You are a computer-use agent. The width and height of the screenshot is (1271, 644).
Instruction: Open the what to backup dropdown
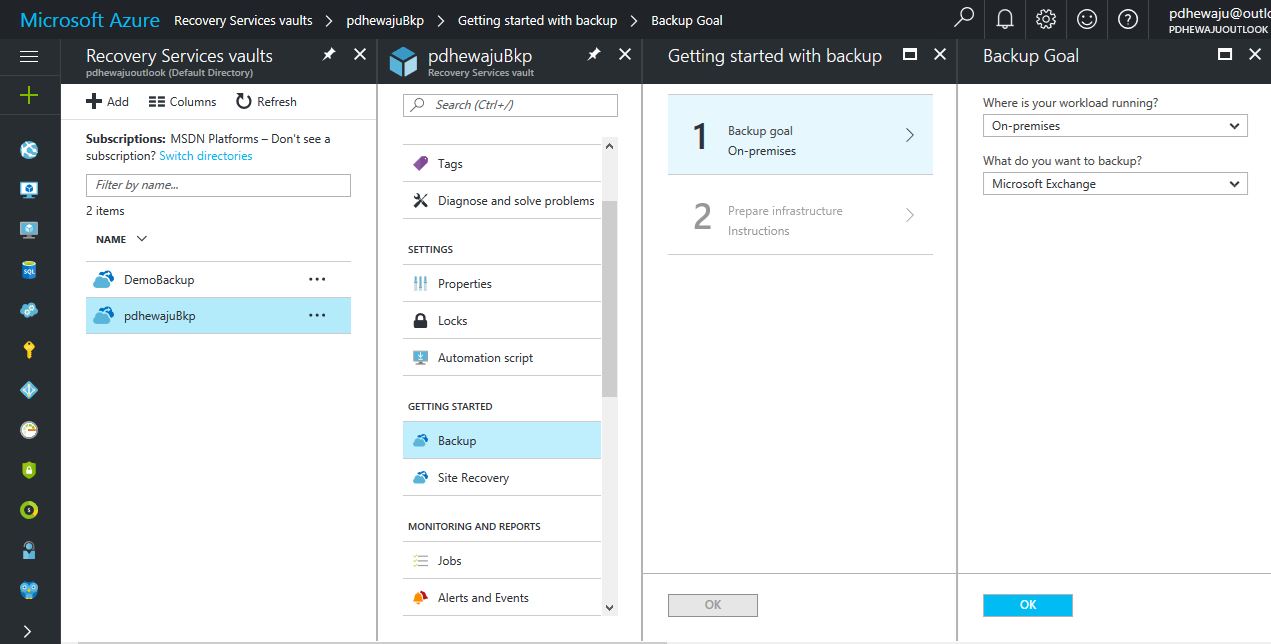tap(1115, 184)
